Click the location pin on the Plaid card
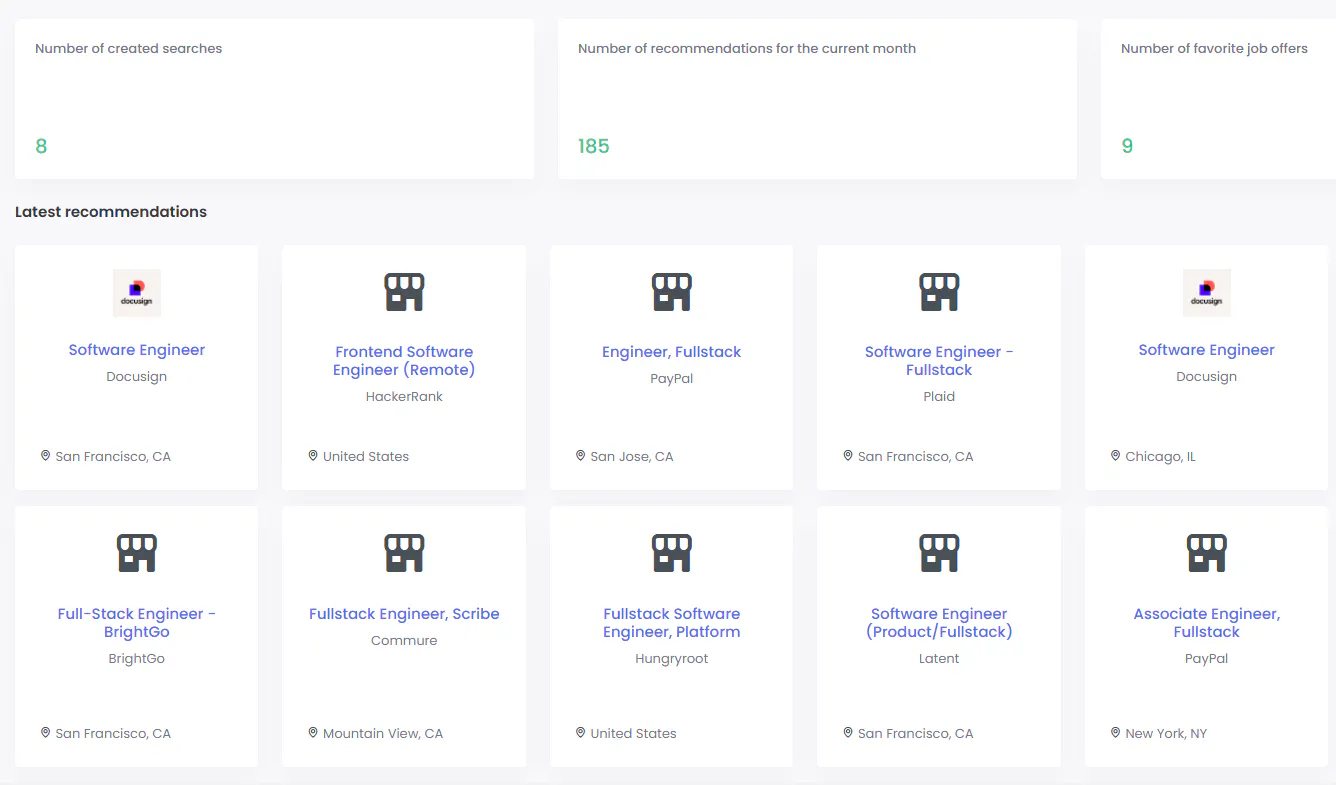Screen dimensions: 1336x785 [x=848, y=456]
